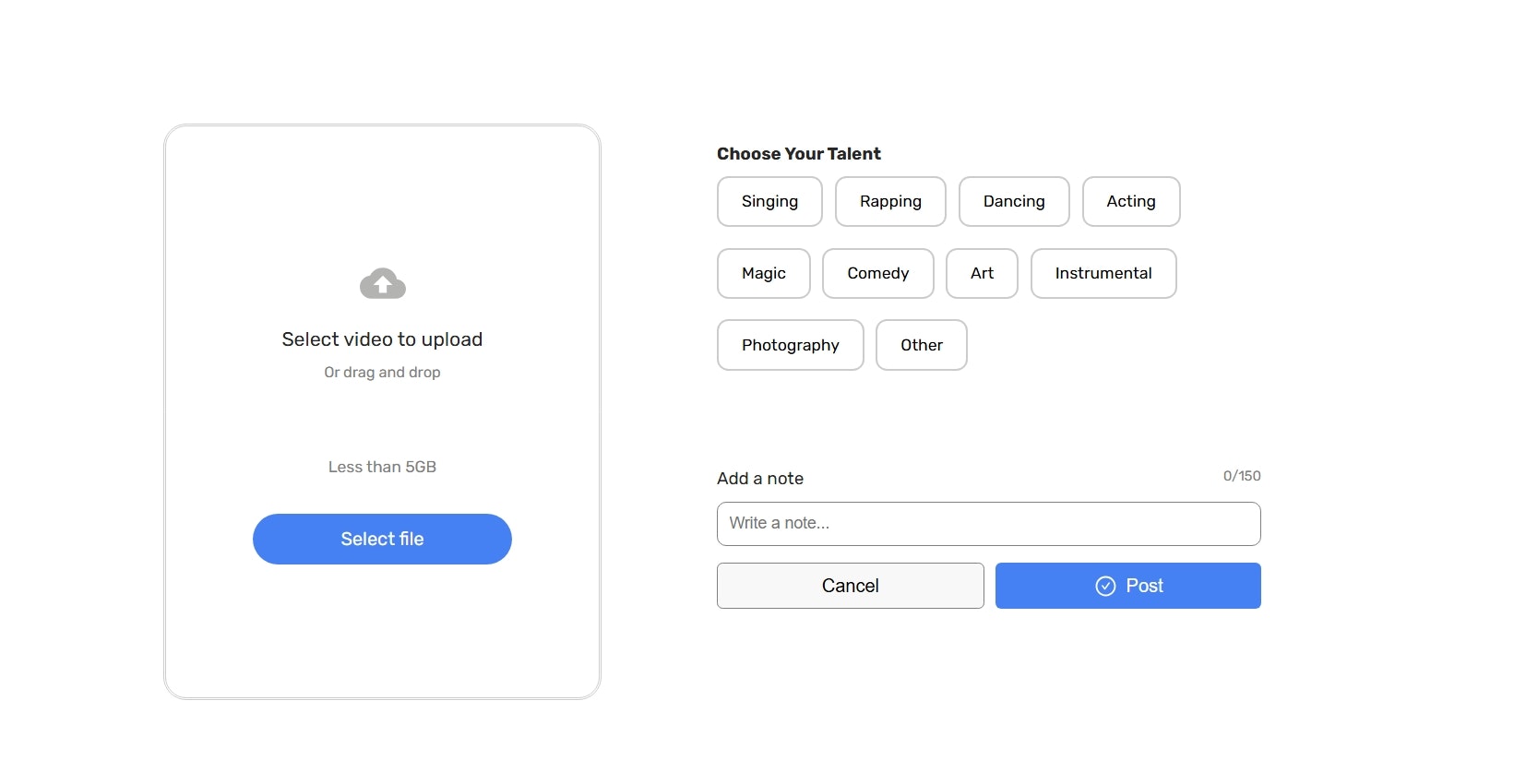Click the Or drag and drop area
Image resolution: width=1526 pixels, height=784 pixels.
pyautogui.click(x=382, y=373)
